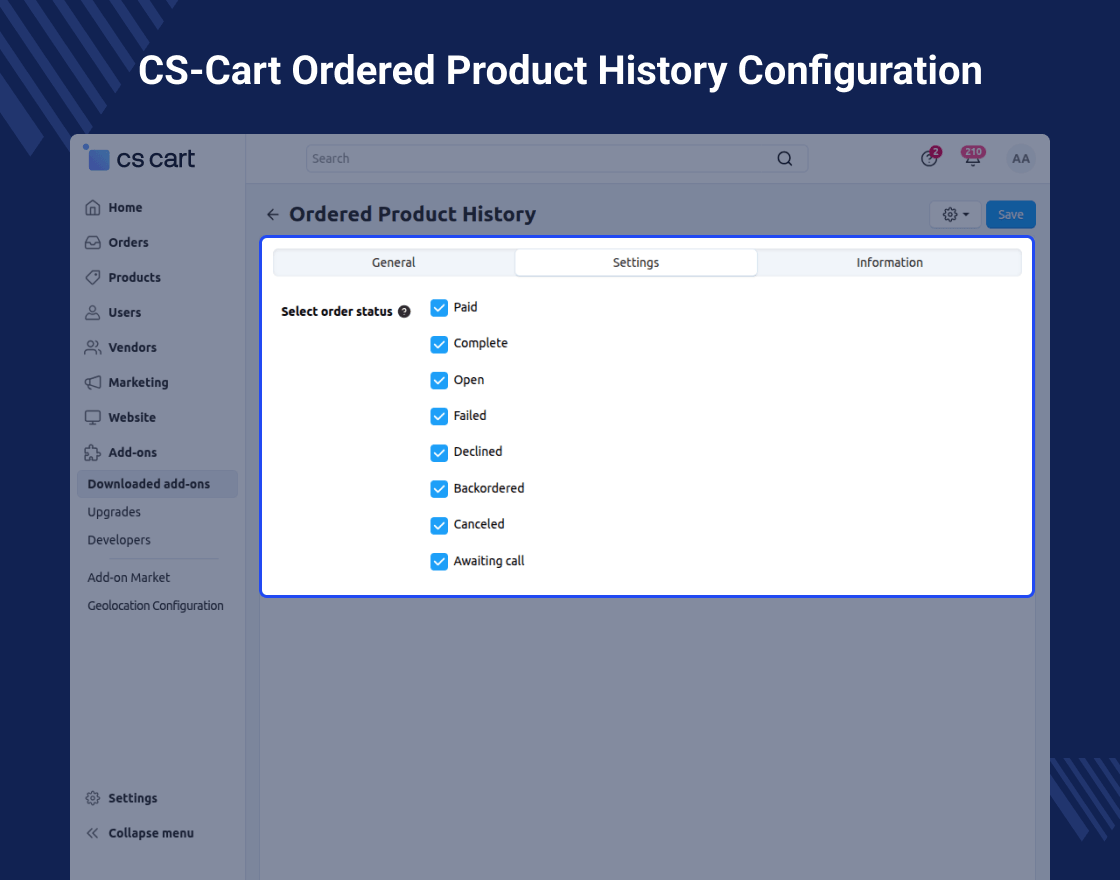Open the AA user avatar menu
The width and height of the screenshot is (1120, 880).
(x=1021, y=159)
